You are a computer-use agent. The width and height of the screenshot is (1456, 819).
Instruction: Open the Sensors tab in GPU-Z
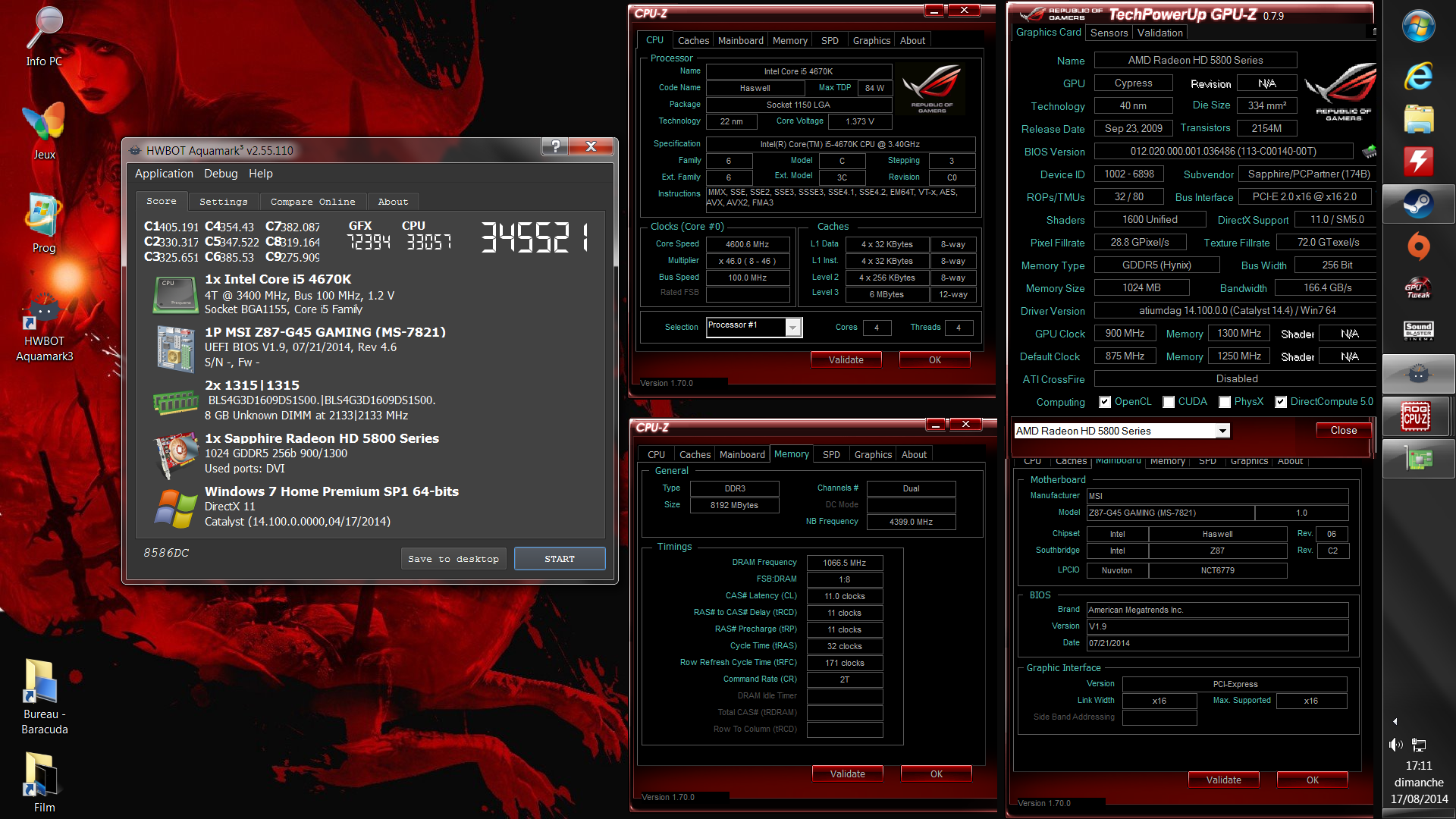tap(1109, 33)
